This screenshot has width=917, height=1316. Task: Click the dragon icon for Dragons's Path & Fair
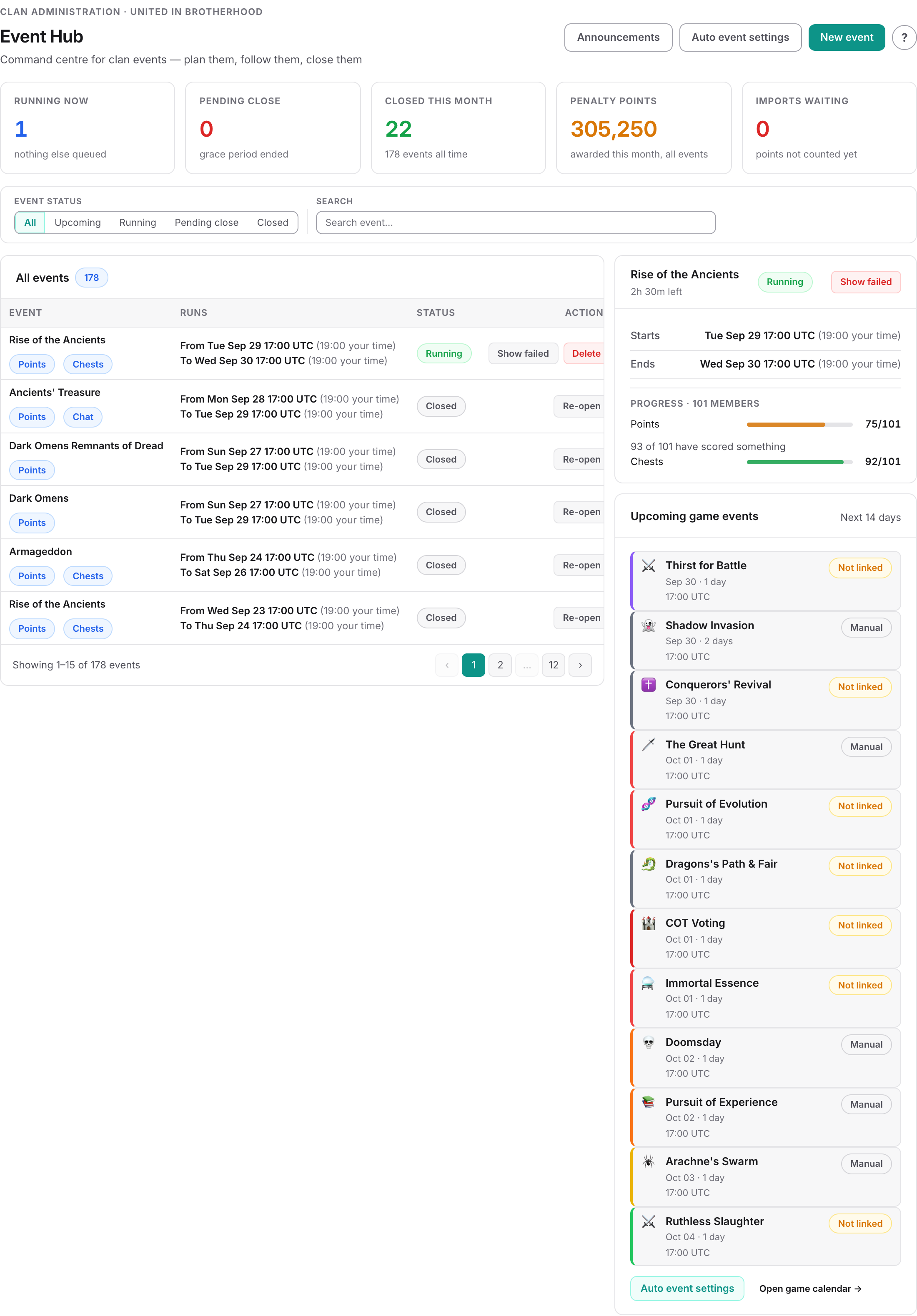click(x=648, y=864)
